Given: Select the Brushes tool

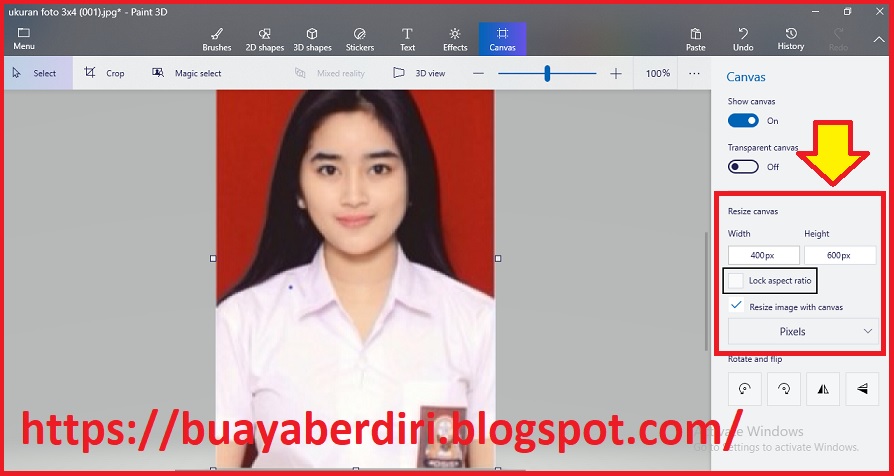Looking at the screenshot, I should point(217,39).
